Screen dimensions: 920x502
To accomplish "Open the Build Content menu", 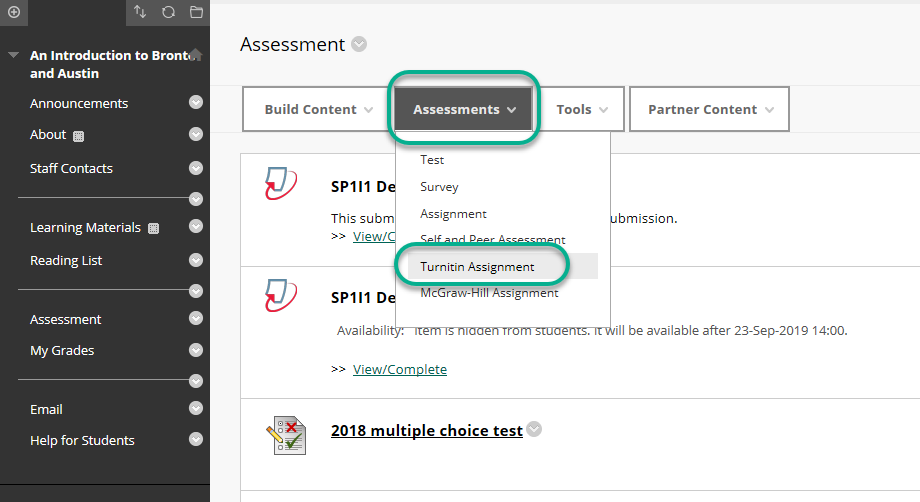I will 318,110.
